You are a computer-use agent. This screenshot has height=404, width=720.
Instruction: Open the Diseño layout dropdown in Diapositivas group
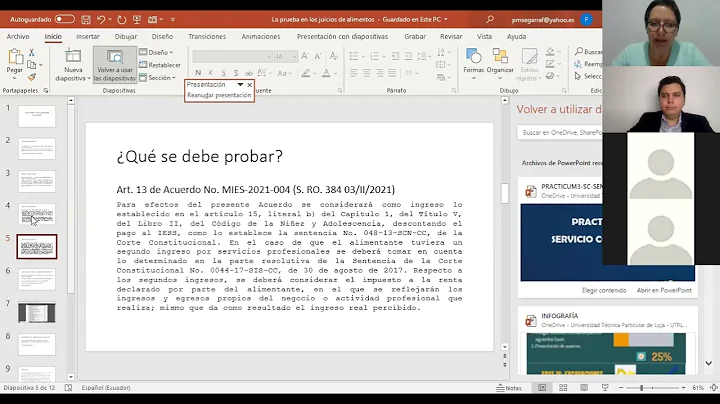tap(156, 52)
